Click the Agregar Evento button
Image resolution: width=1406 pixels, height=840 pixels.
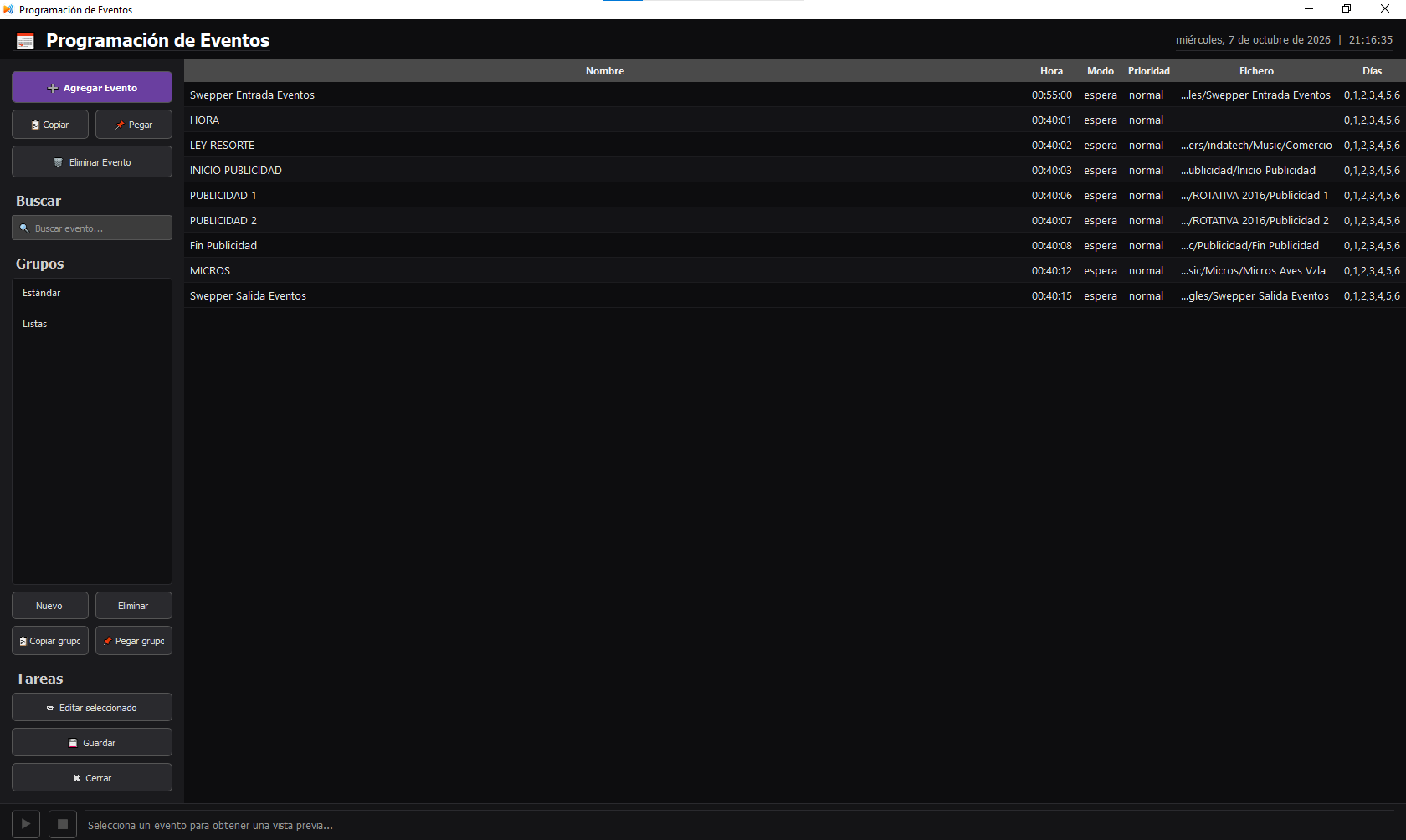click(92, 88)
